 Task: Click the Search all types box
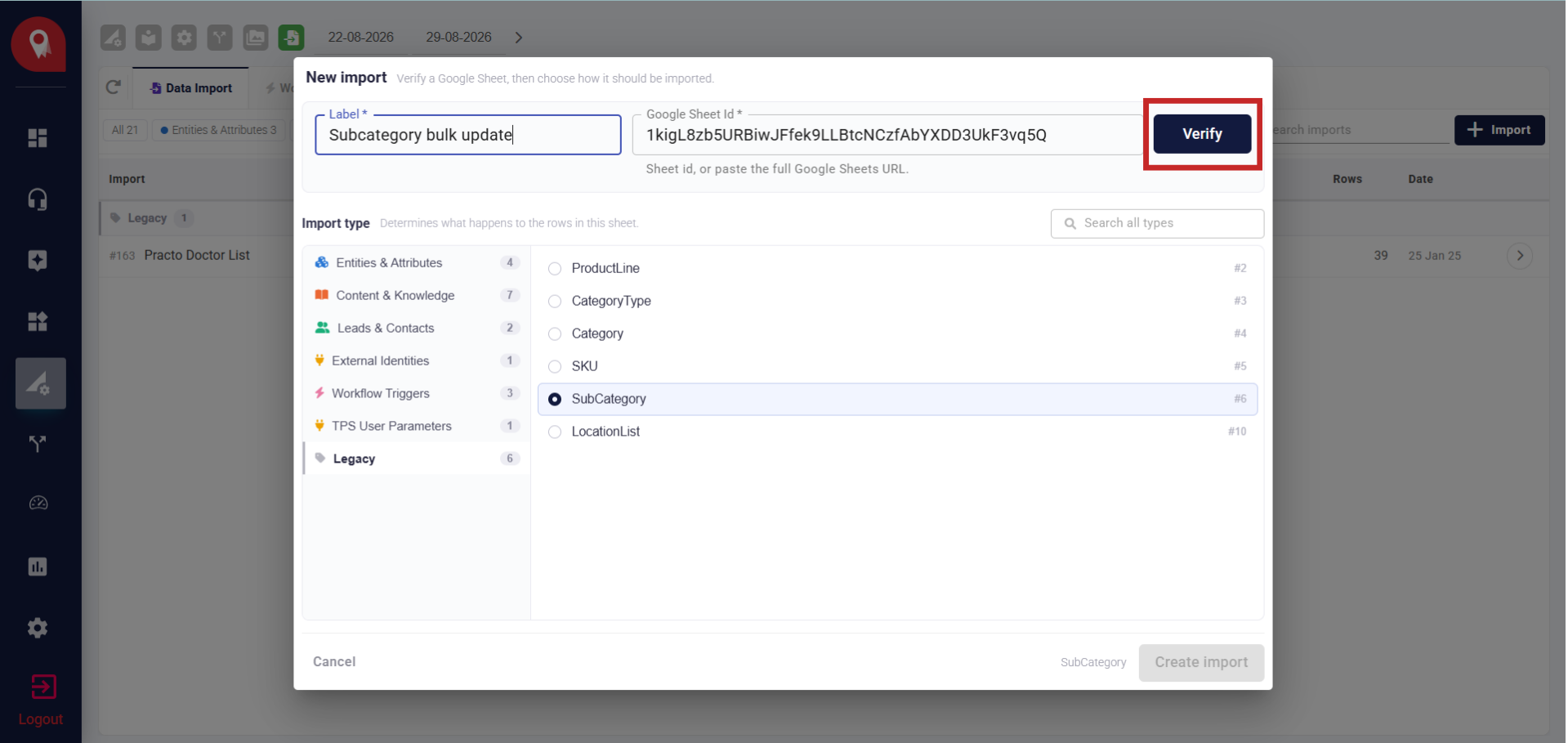[1157, 223]
